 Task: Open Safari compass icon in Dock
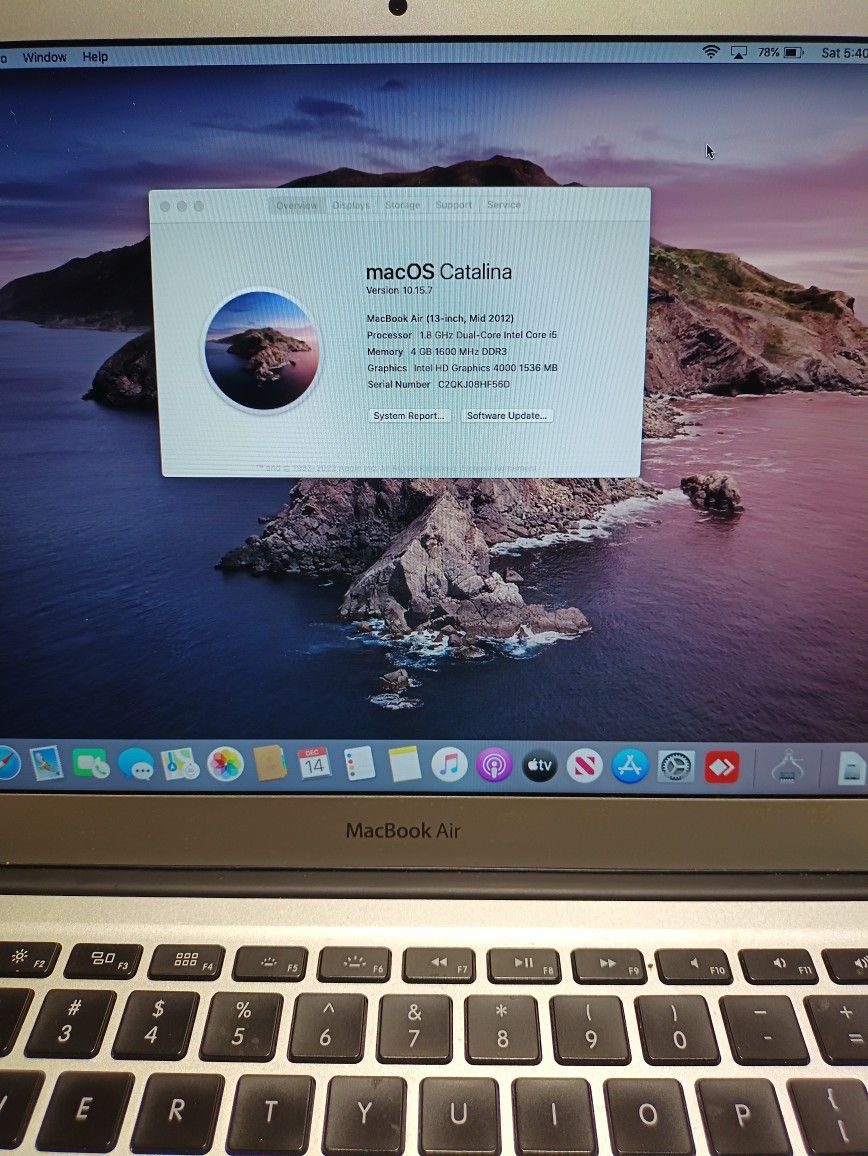[x=7, y=763]
